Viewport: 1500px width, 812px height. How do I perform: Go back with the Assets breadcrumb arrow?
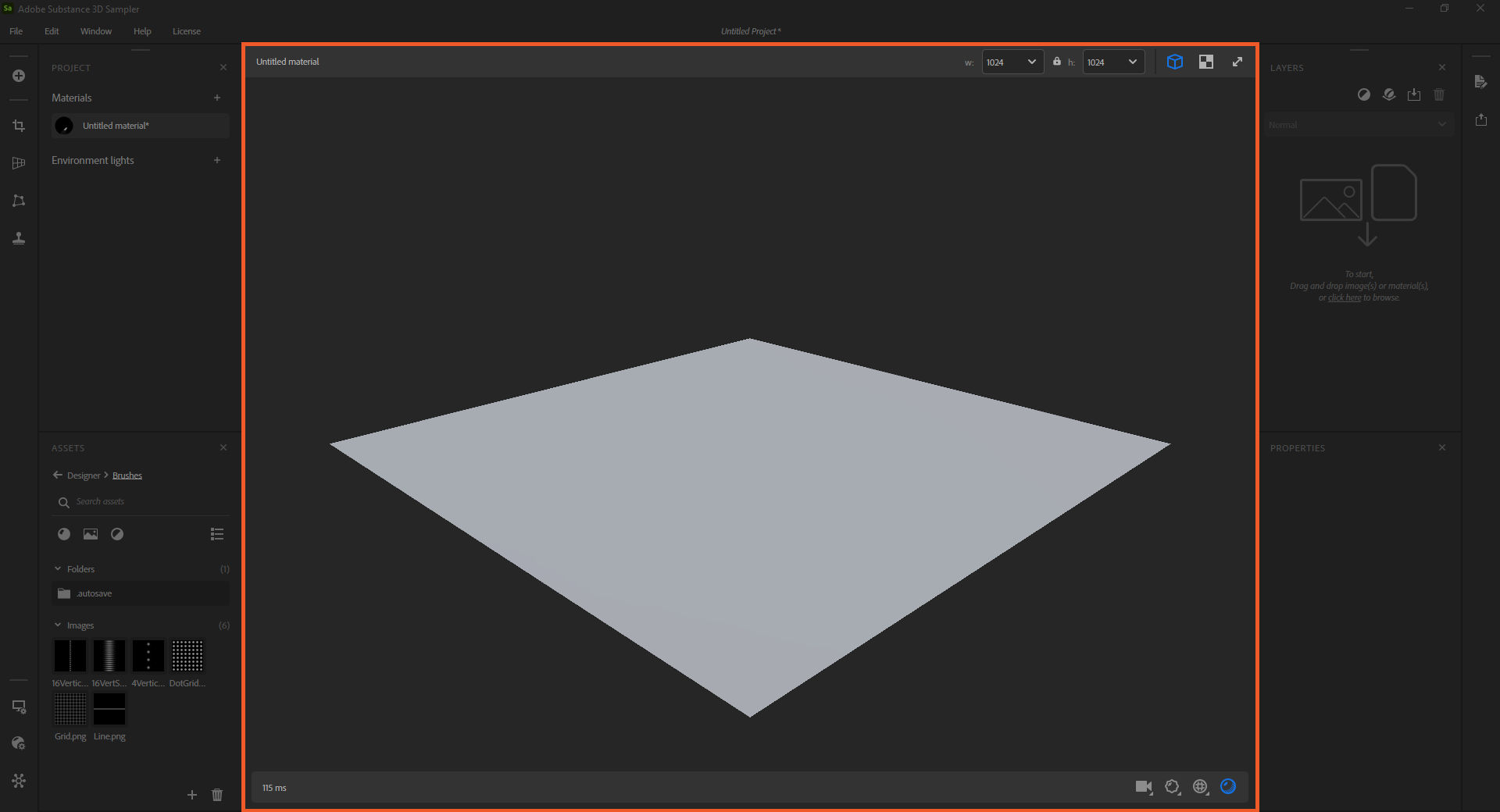(57, 475)
